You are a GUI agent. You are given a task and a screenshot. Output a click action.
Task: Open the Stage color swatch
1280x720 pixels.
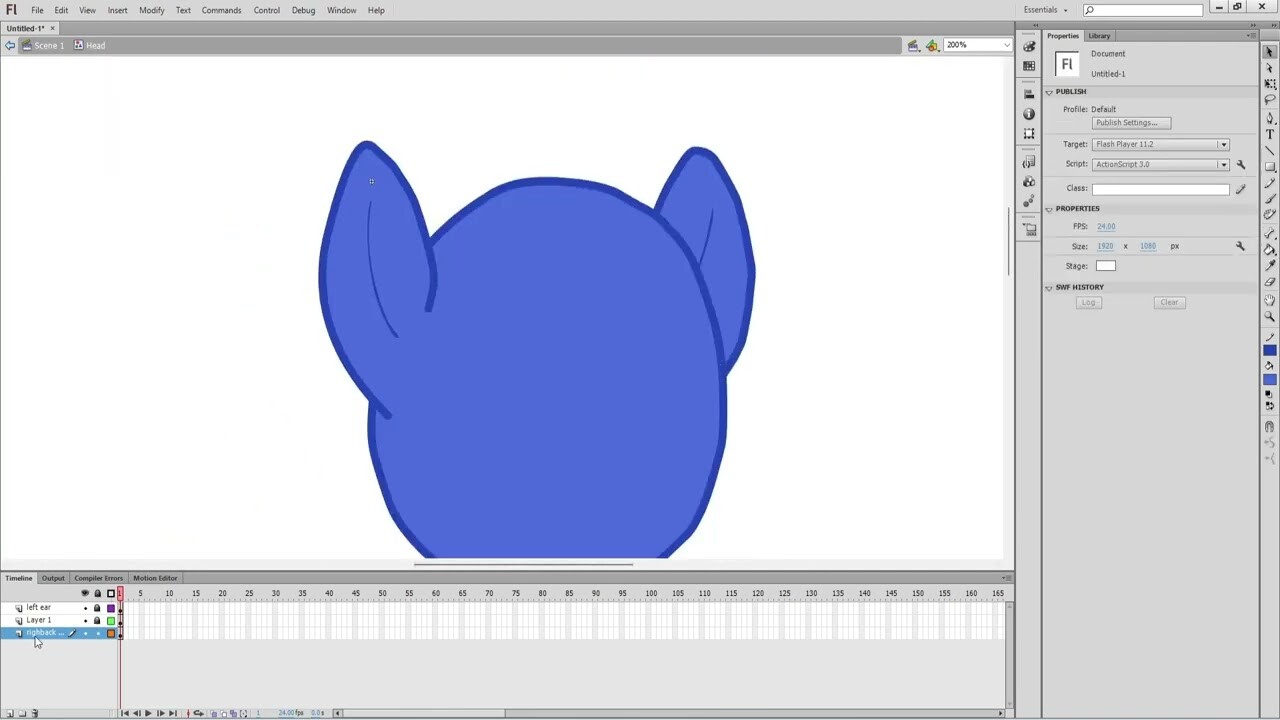click(x=1105, y=265)
